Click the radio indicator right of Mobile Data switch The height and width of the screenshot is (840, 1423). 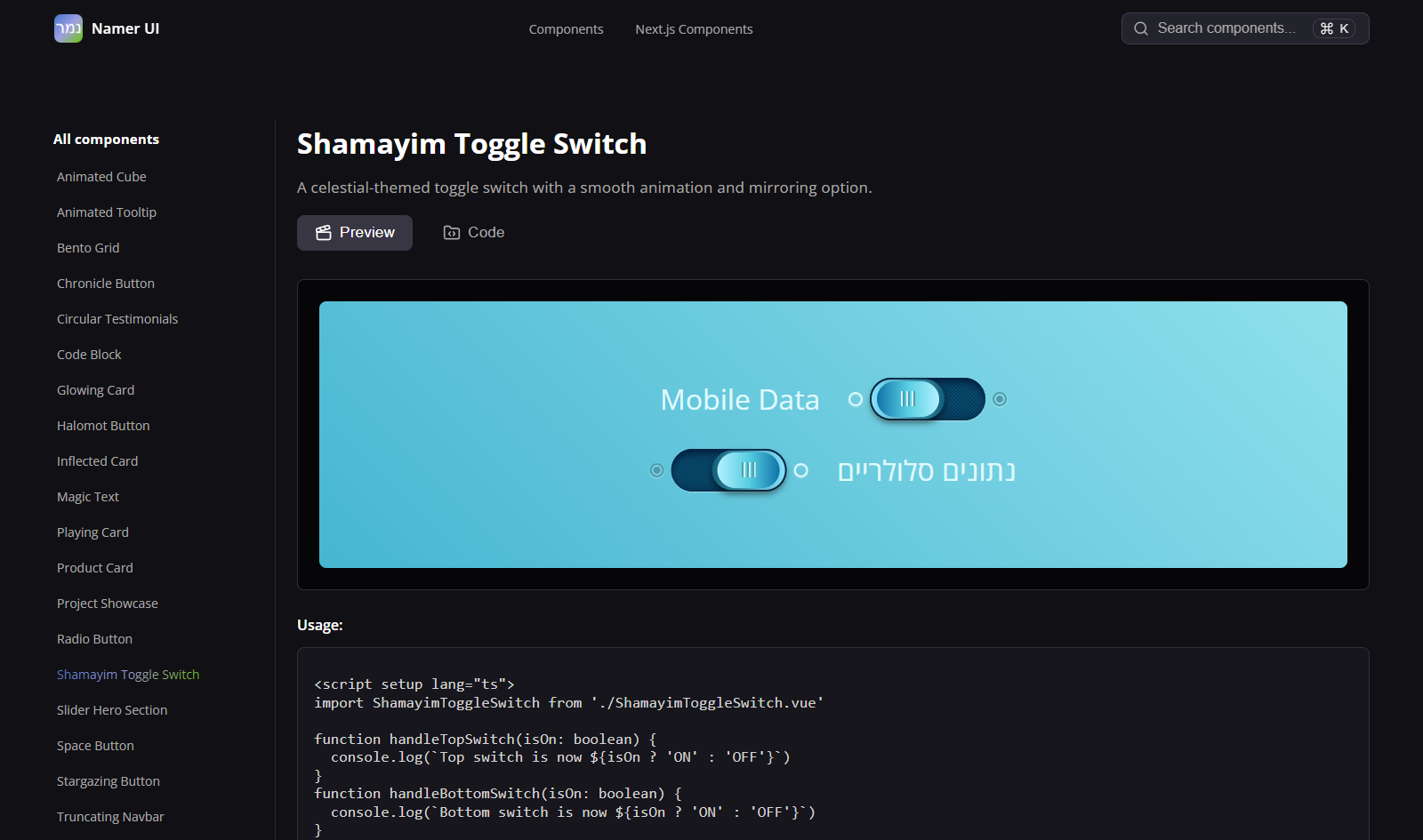click(1000, 400)
